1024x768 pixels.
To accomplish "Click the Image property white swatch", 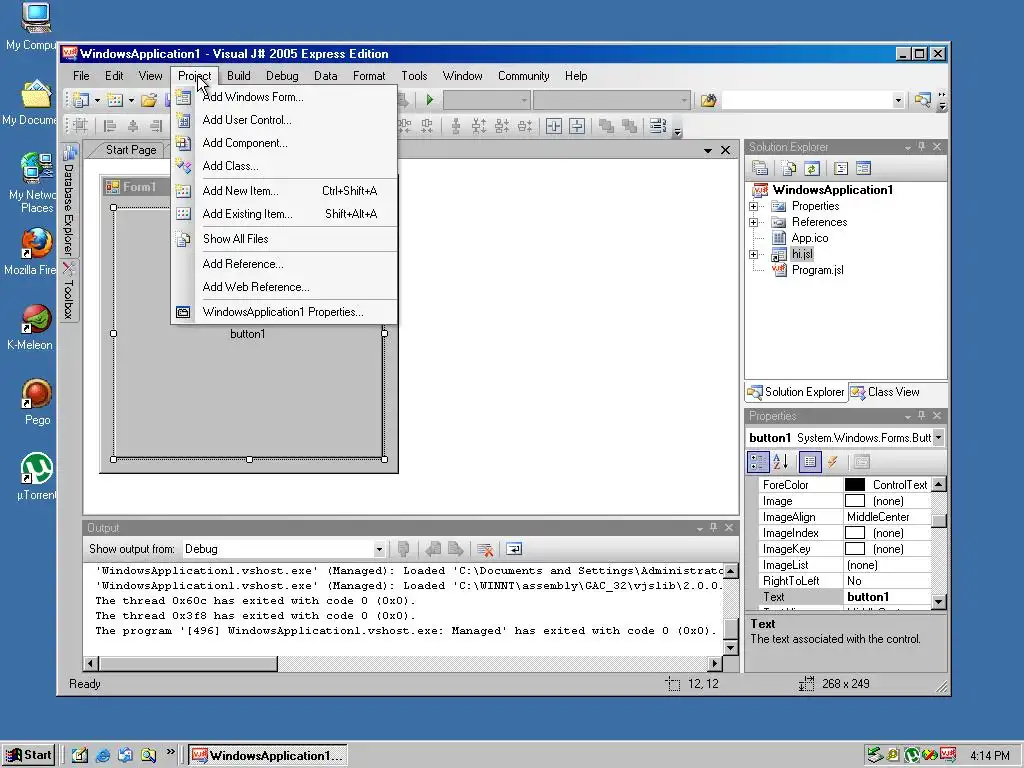I will click(855, 501).
